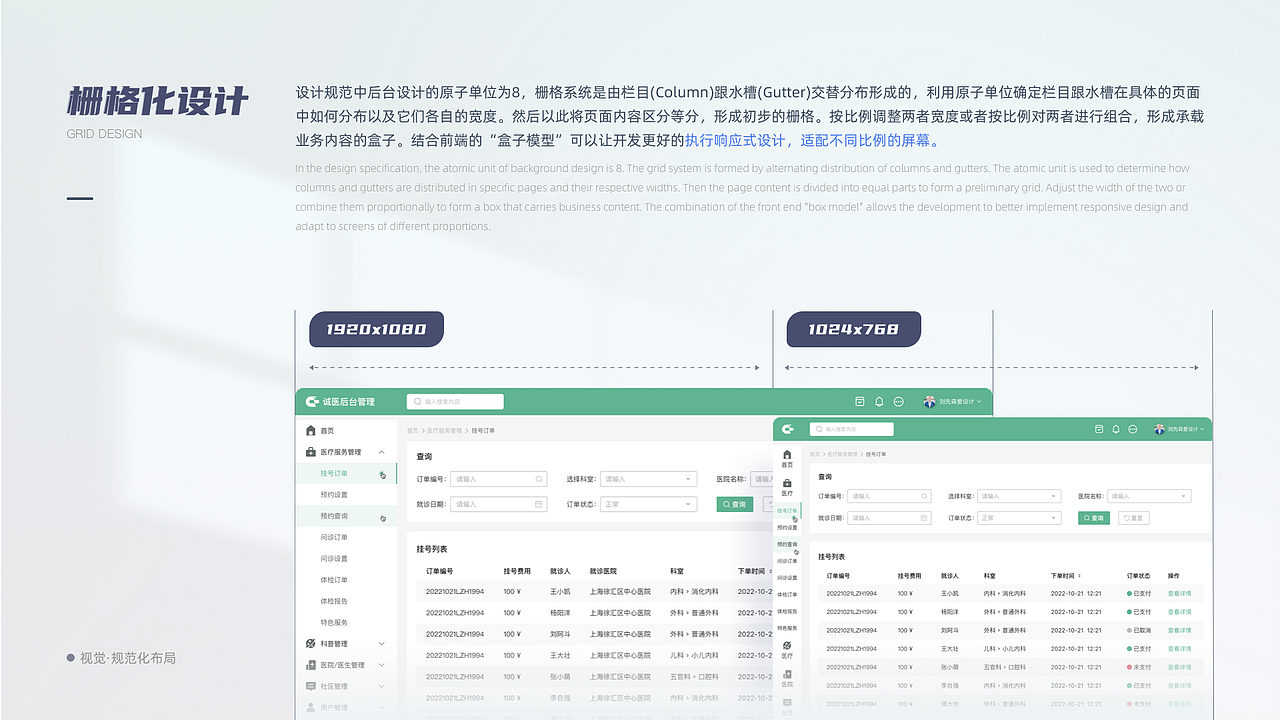Expand the 科普管理 section chevron
The width and height of the screenshot is (1280, 720).
click(x=382, y=643)
